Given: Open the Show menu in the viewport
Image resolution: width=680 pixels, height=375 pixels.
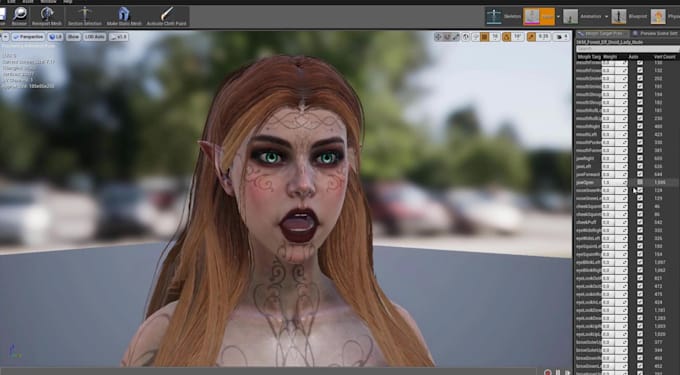Looking at the screenshot, I should (73, 37).
